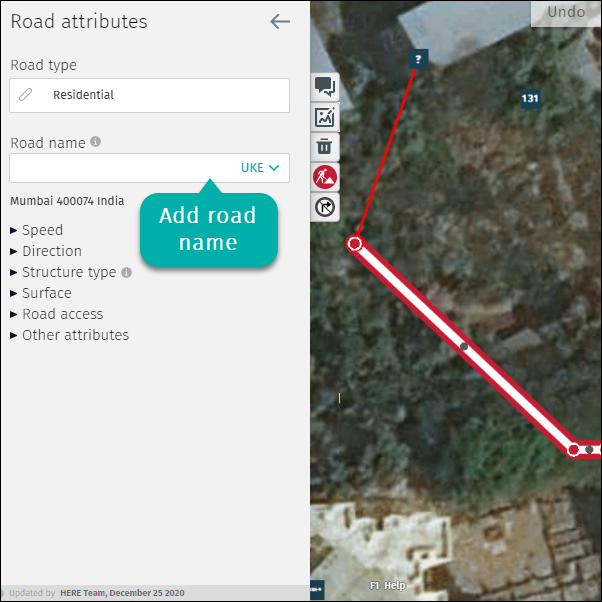Open the UKE language dropdown
This screenshot has width=602, height=602.
[260, 168]
